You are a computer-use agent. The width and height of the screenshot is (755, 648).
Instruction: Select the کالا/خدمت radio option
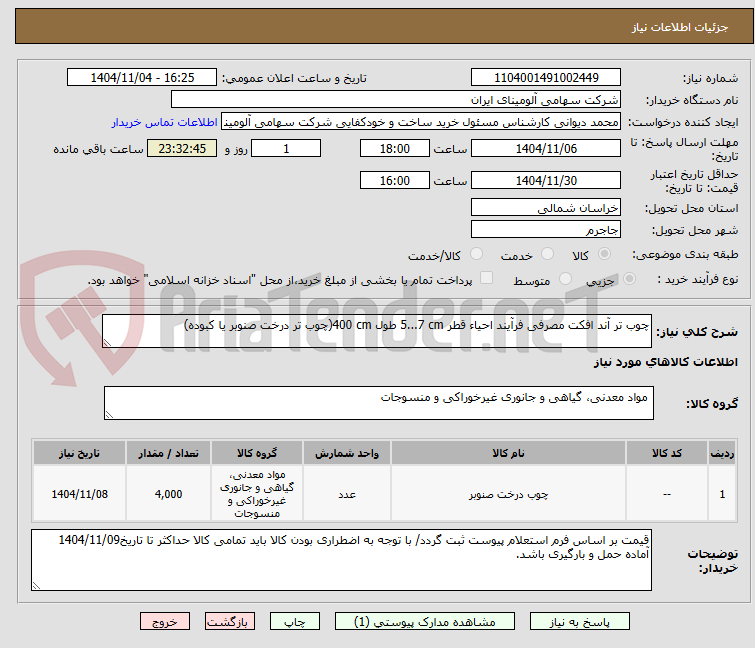(476, 254)
